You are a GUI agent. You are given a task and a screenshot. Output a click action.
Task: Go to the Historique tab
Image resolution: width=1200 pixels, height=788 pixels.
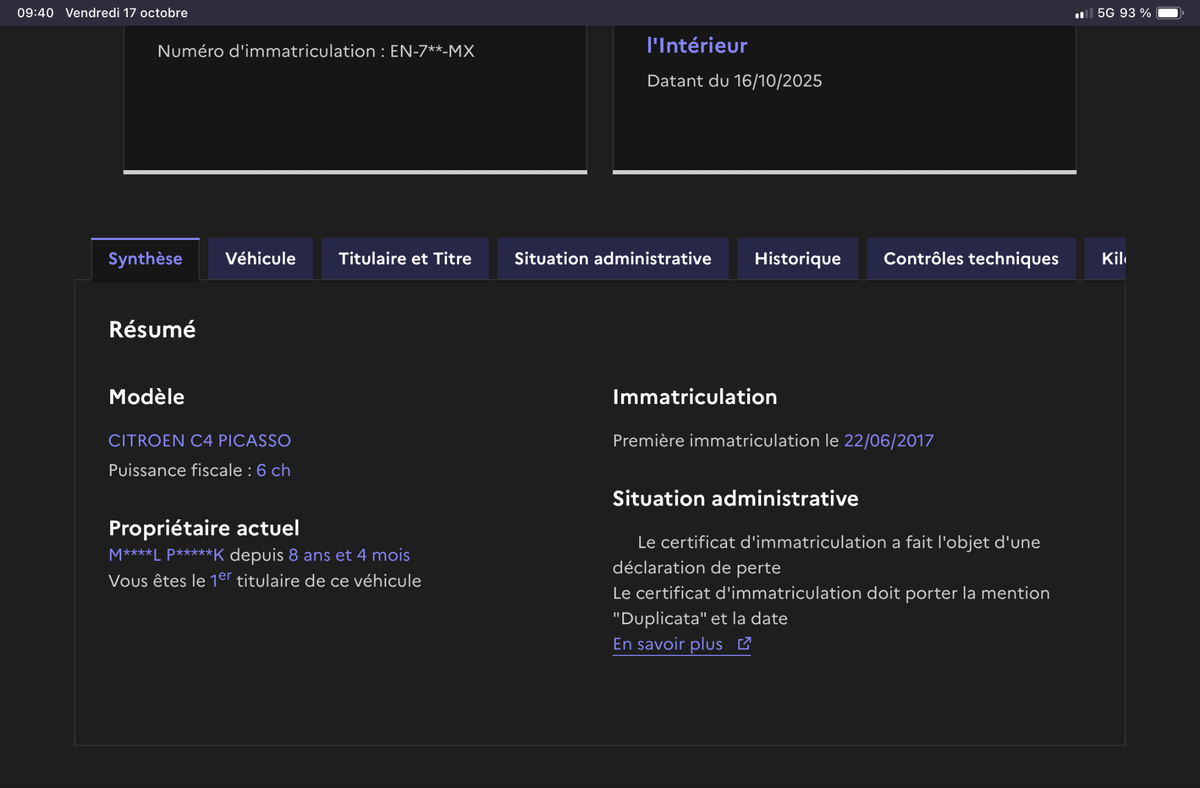[797, 259]
